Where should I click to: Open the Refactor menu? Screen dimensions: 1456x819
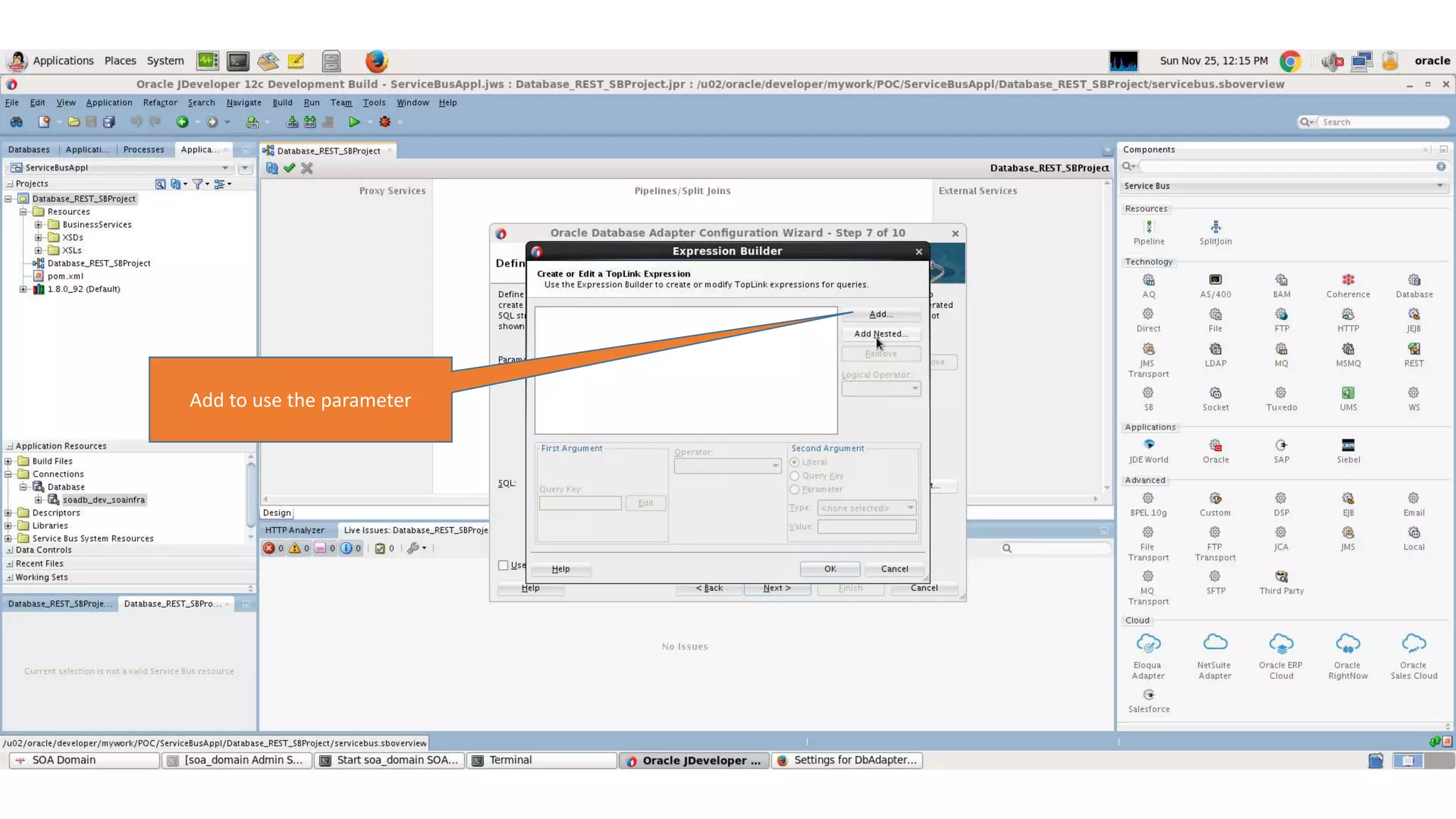pos(160,102)
